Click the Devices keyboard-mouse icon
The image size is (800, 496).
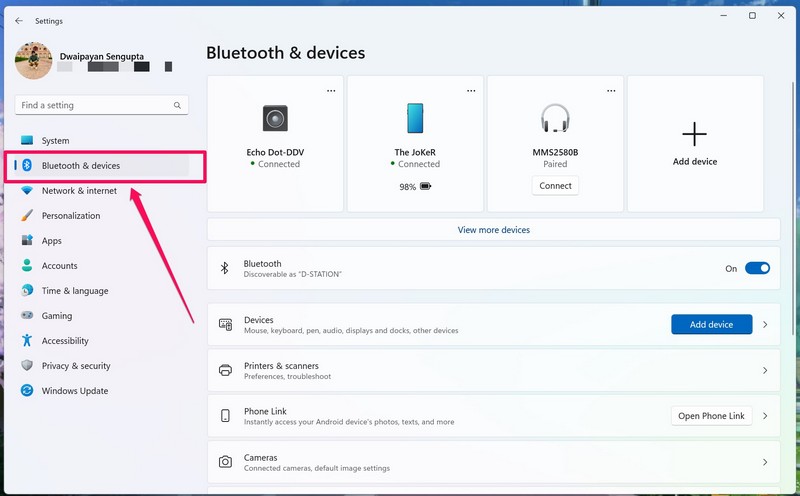[x=225, y=325]
